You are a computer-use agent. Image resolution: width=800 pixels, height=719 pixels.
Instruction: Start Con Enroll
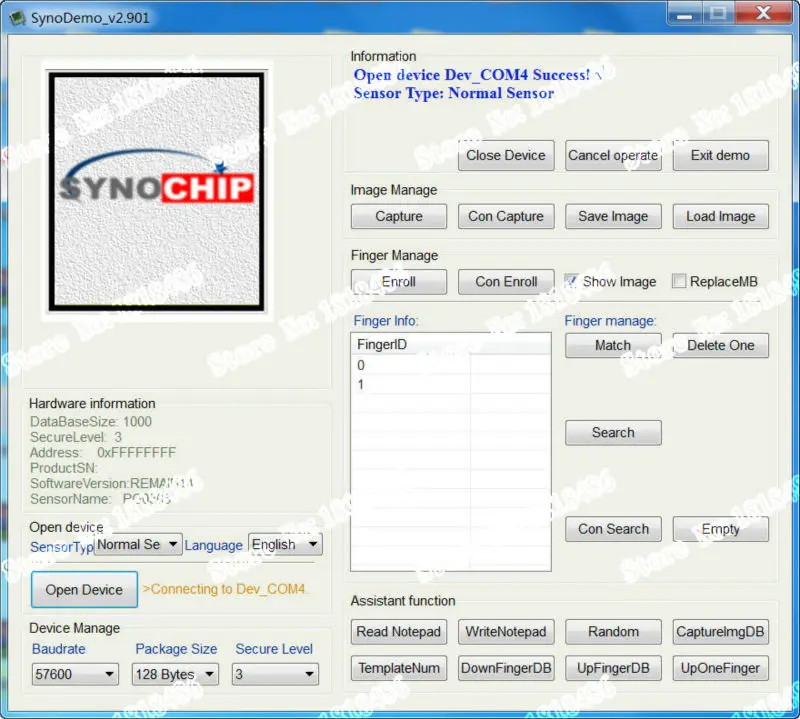click(506, 282)
